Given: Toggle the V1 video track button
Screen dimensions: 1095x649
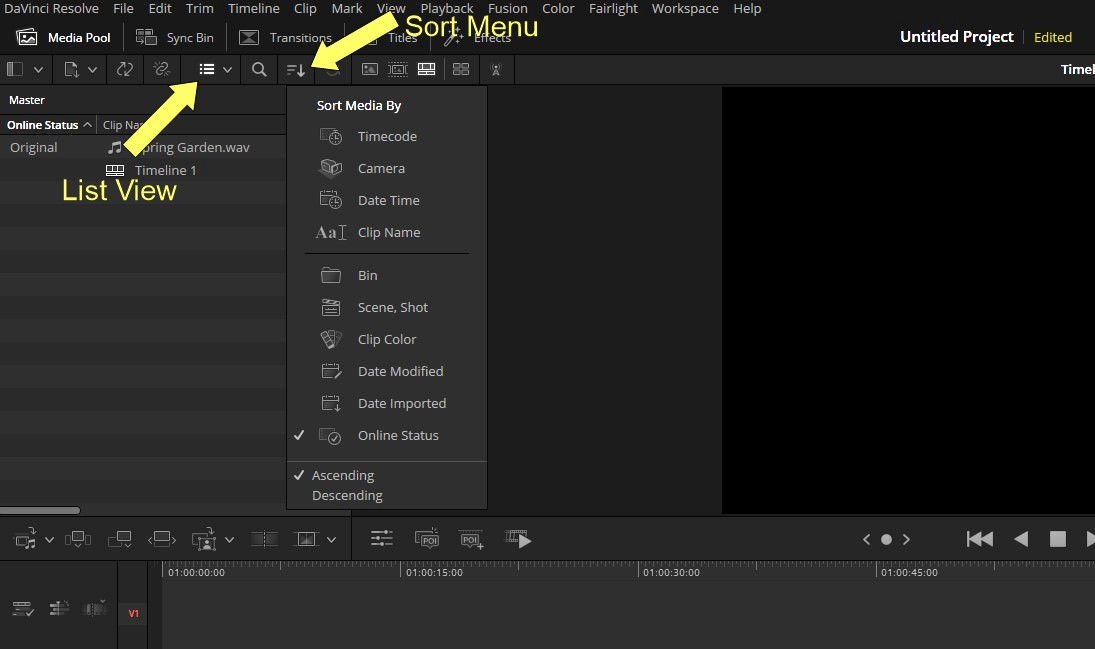Looking at the screenshot, I should click(x=133, y=613).
